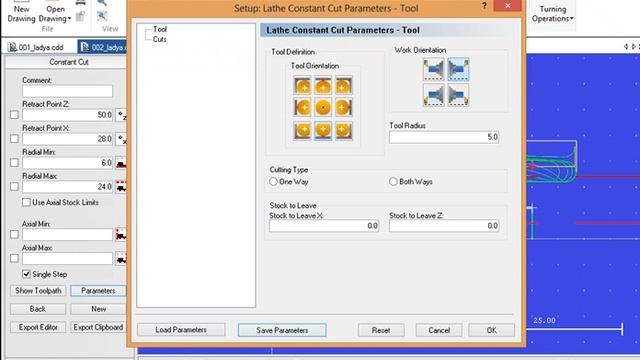Select middle-left tool orientation icon
This screenshot has width=640, height=360.
[302, 108]
